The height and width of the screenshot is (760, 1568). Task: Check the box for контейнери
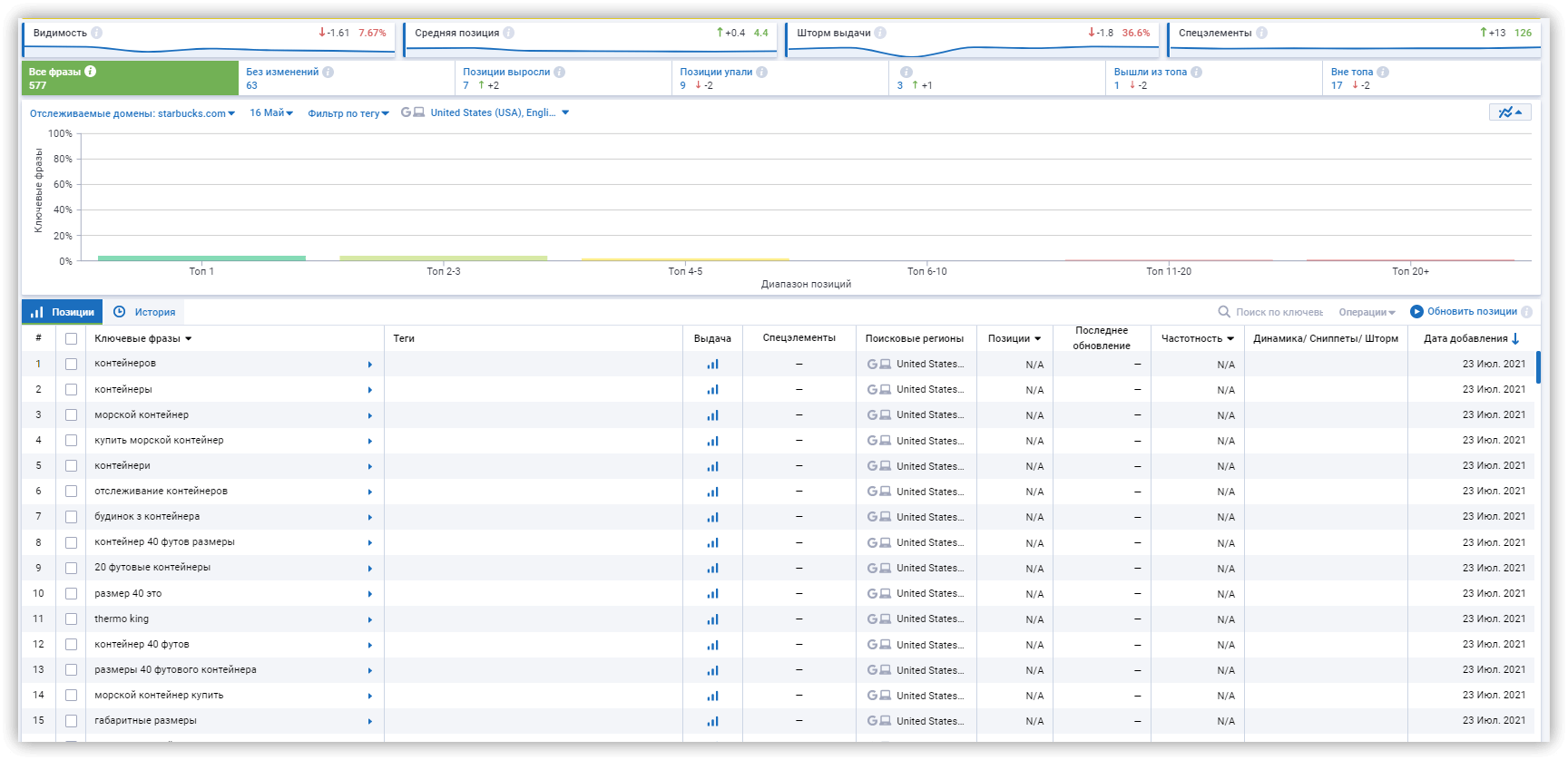pos(71,465)
